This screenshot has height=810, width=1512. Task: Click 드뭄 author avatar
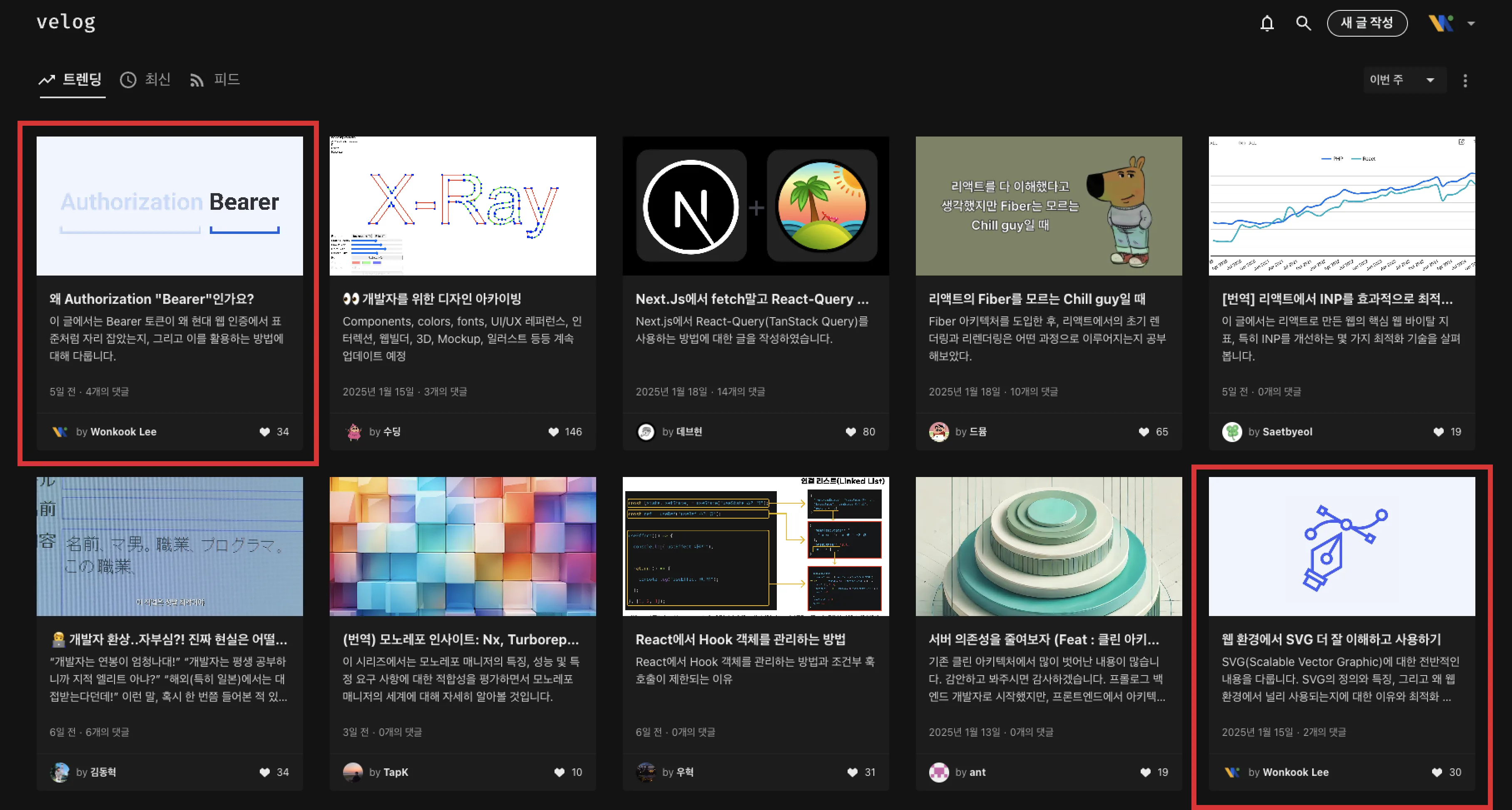[938, 432]
